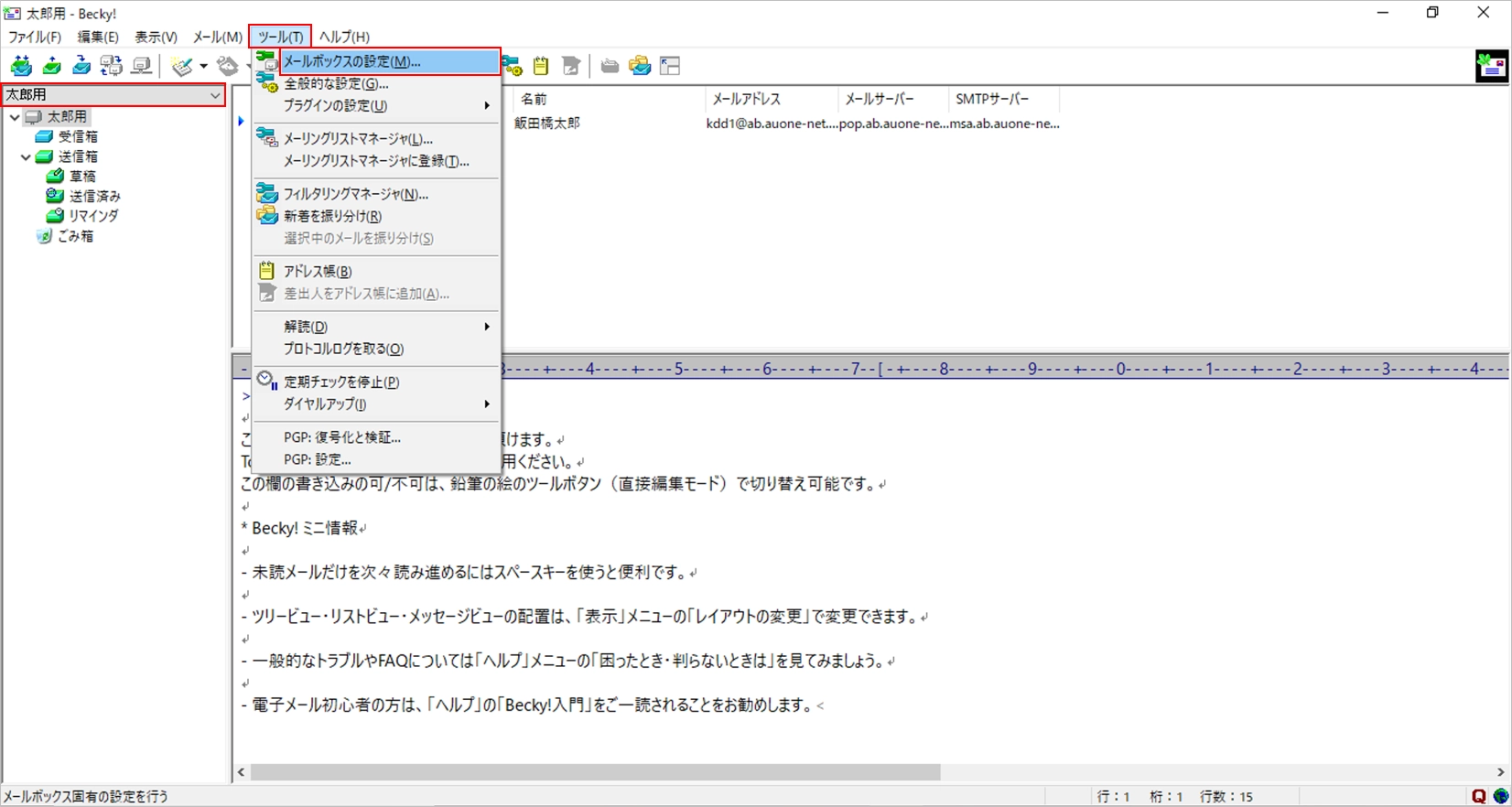The width and height of the screenshot is (1512, 807).
Task: Choose メールボックスの設定(M)... menu entry
Action: (377, 62)
